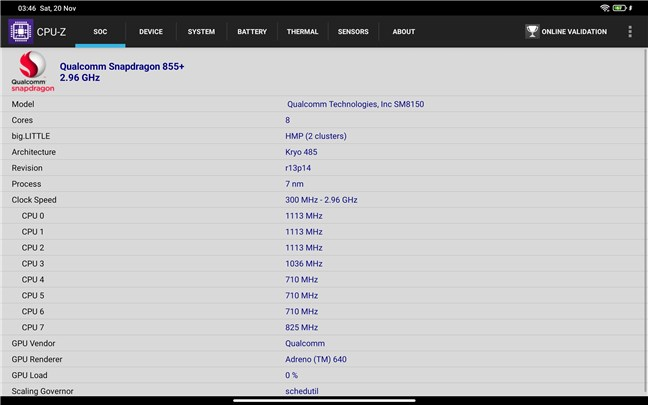Viewport: 648px width, 405px height.
Task: Select the CPU 5 row label
Action: pyautogui.click(x=33, y=295)
